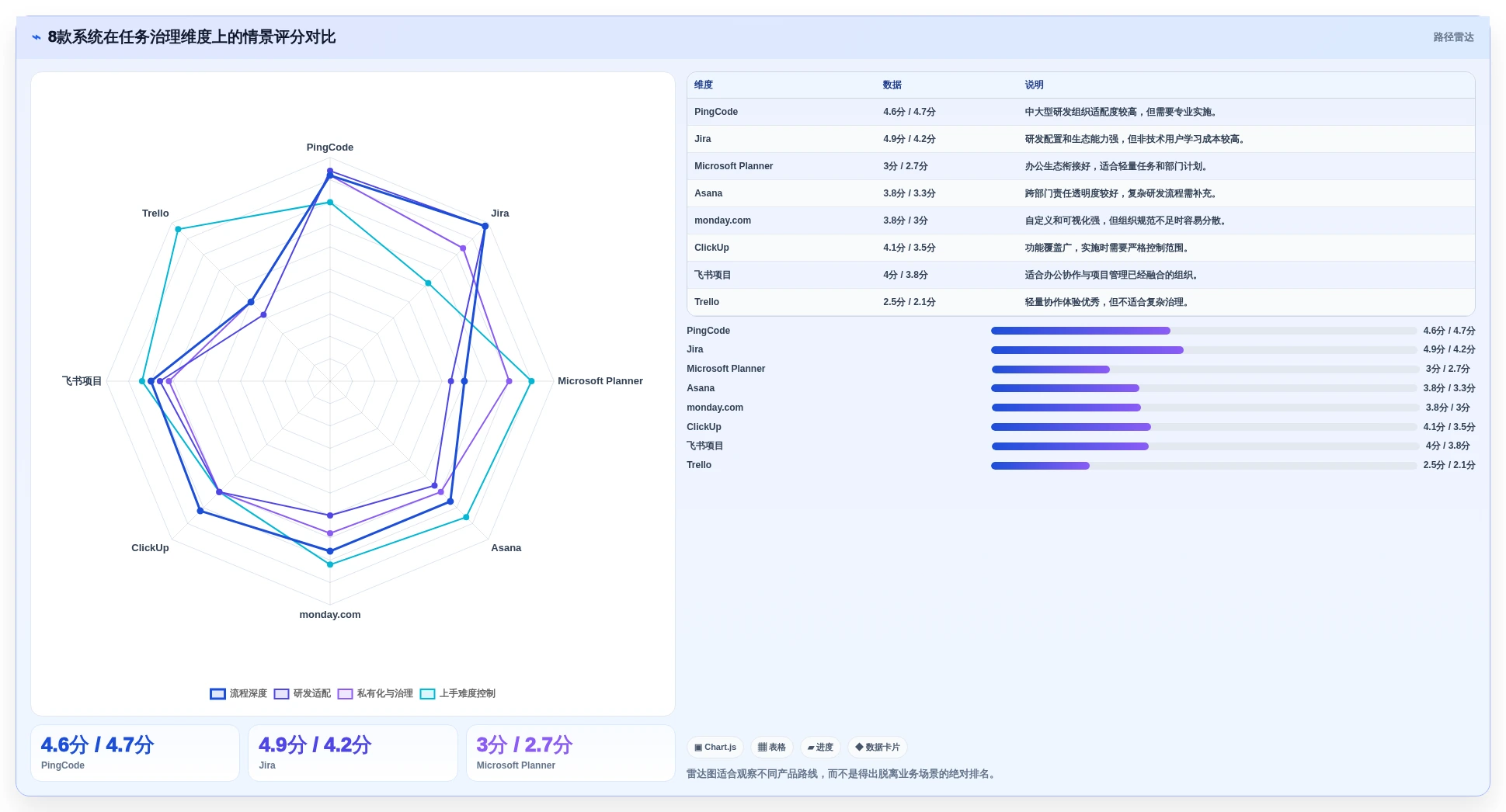
Task: Select 飞书项目 in the table
Action: [713, 275]
